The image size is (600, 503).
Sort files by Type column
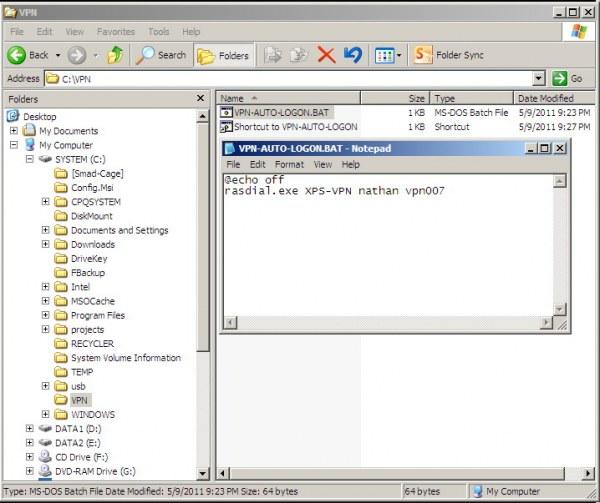(x=471, y=98)
